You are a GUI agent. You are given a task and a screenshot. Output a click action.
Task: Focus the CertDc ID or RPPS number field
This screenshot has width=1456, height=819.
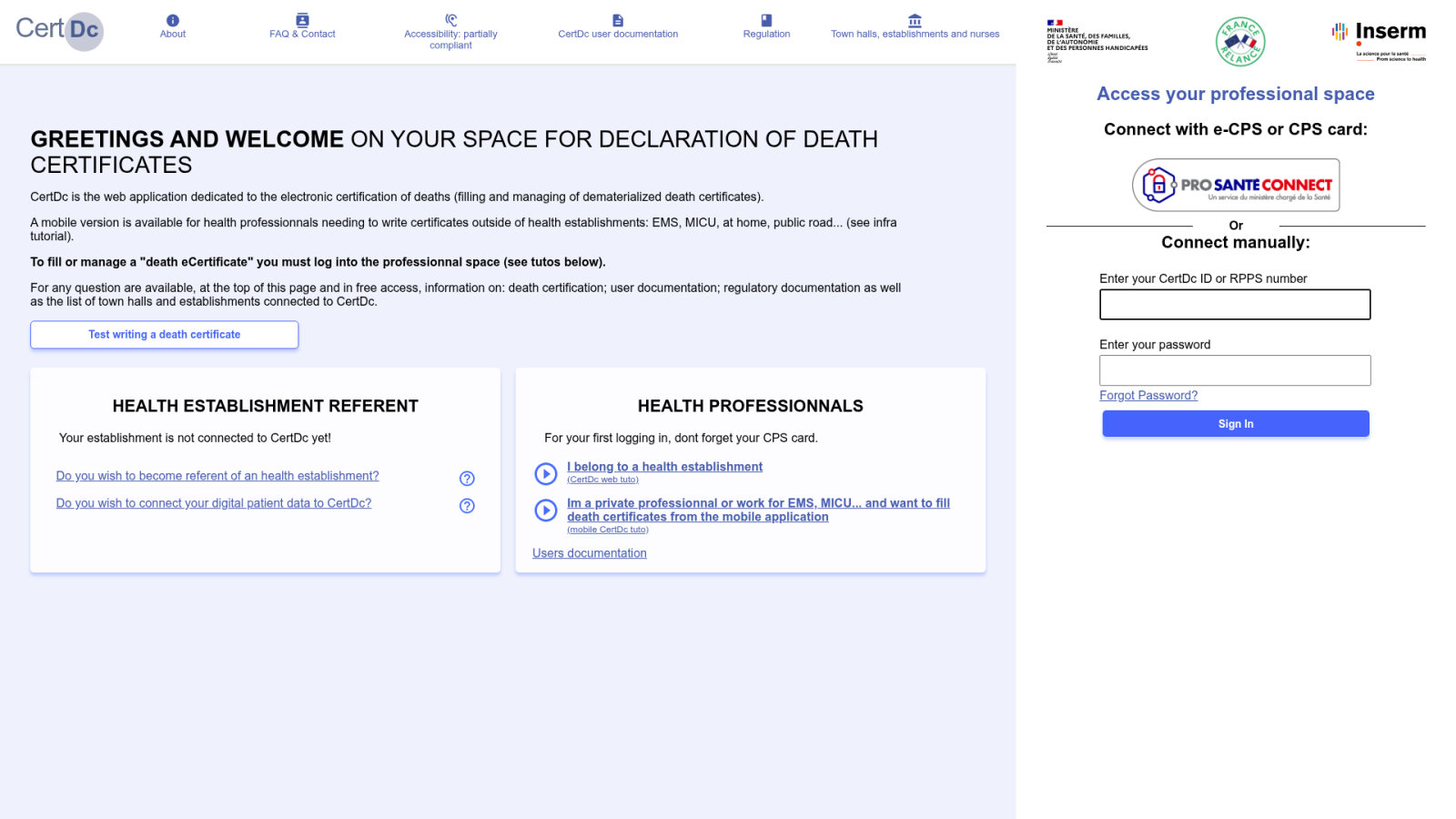[1235, 305]
